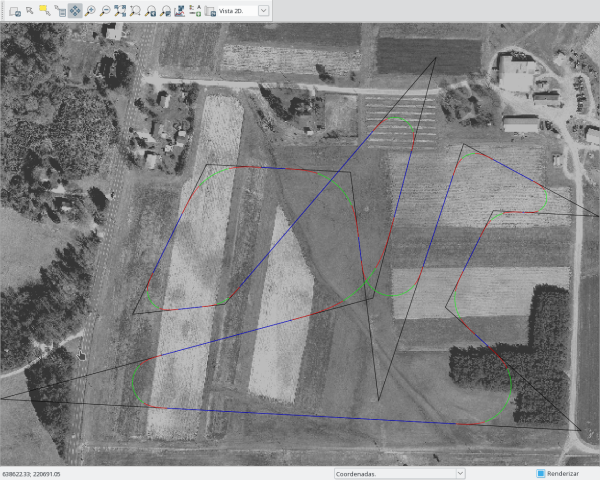Zoom to full extent with arrows icon
This screenshot has height=480, width=600.
point(120,10)
